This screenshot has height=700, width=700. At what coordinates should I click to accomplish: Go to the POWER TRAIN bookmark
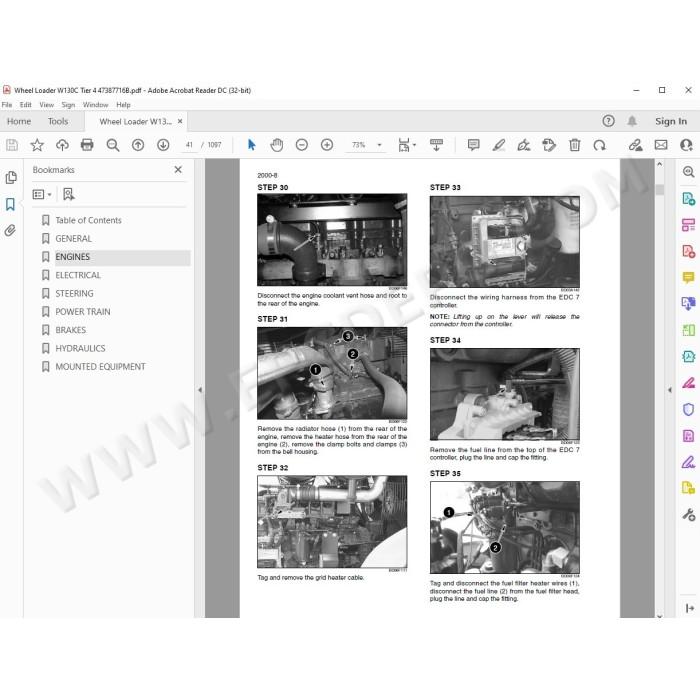83,312
